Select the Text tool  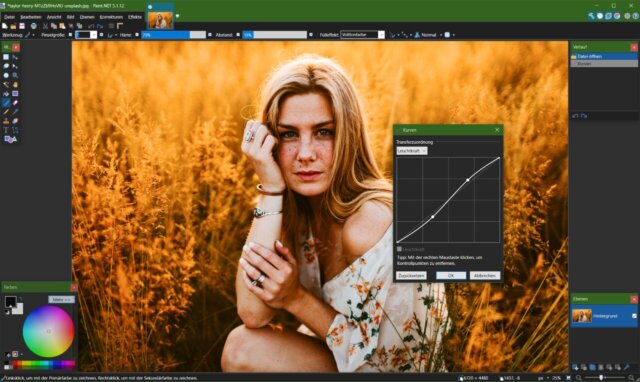click(x=6, y=130)
